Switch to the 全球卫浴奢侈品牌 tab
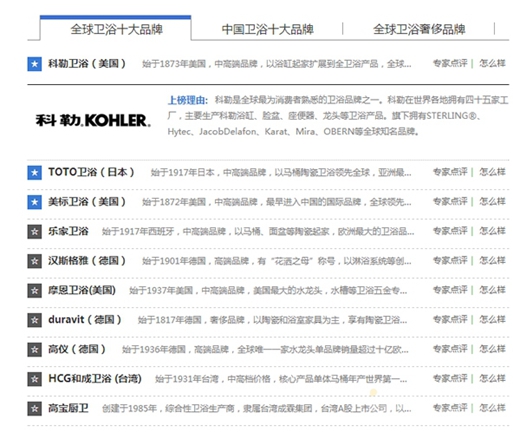 tap(419, 29)
